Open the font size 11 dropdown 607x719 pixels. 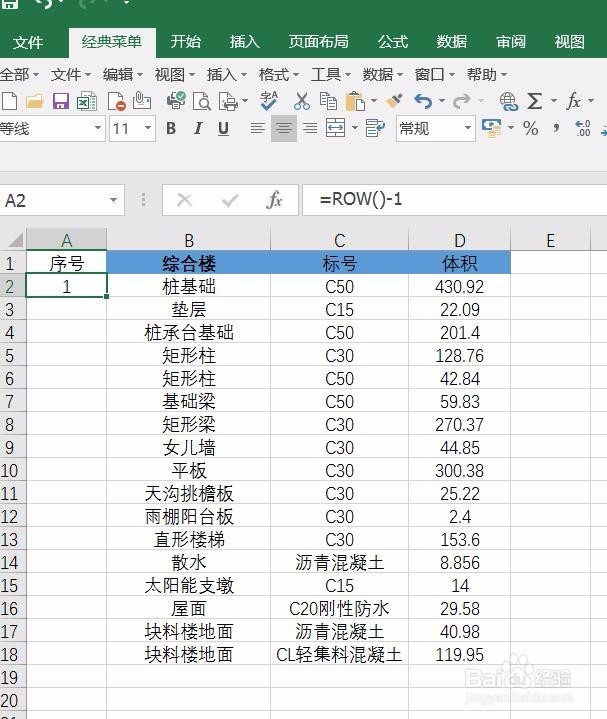(x=148, y=128)
